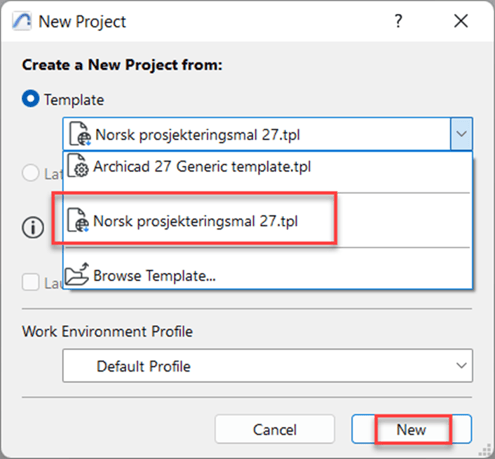The image size is (495, 459).
Task: Click the Browse Template folder icon
Action: click(77, 274)
